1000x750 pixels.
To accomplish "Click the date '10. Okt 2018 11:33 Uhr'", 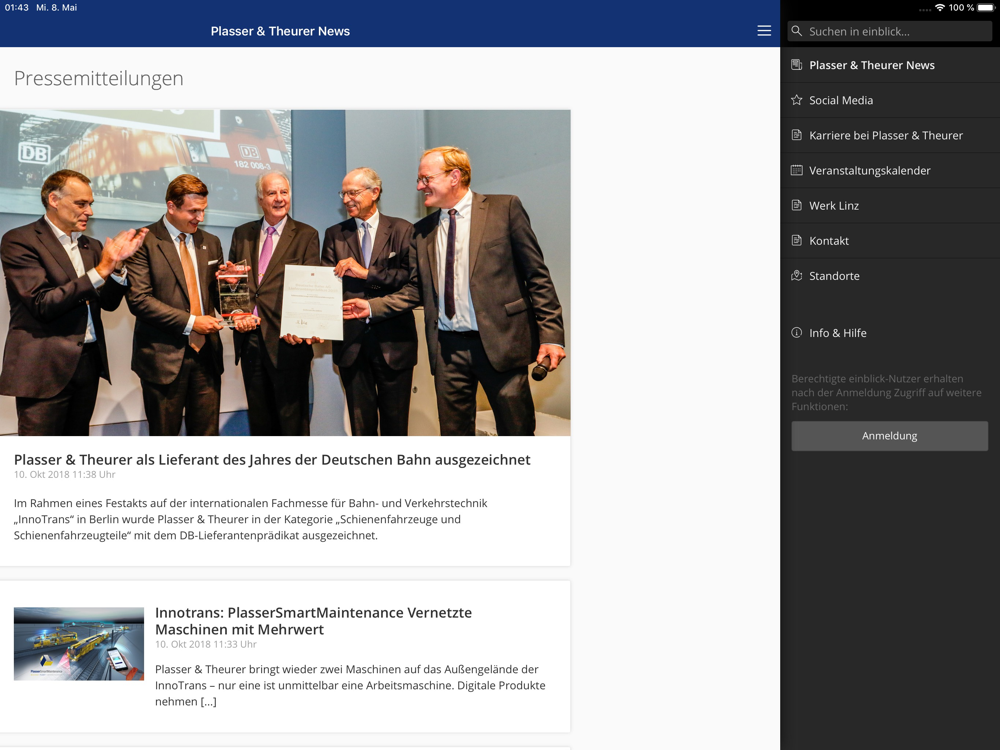I will click(205, 644).
